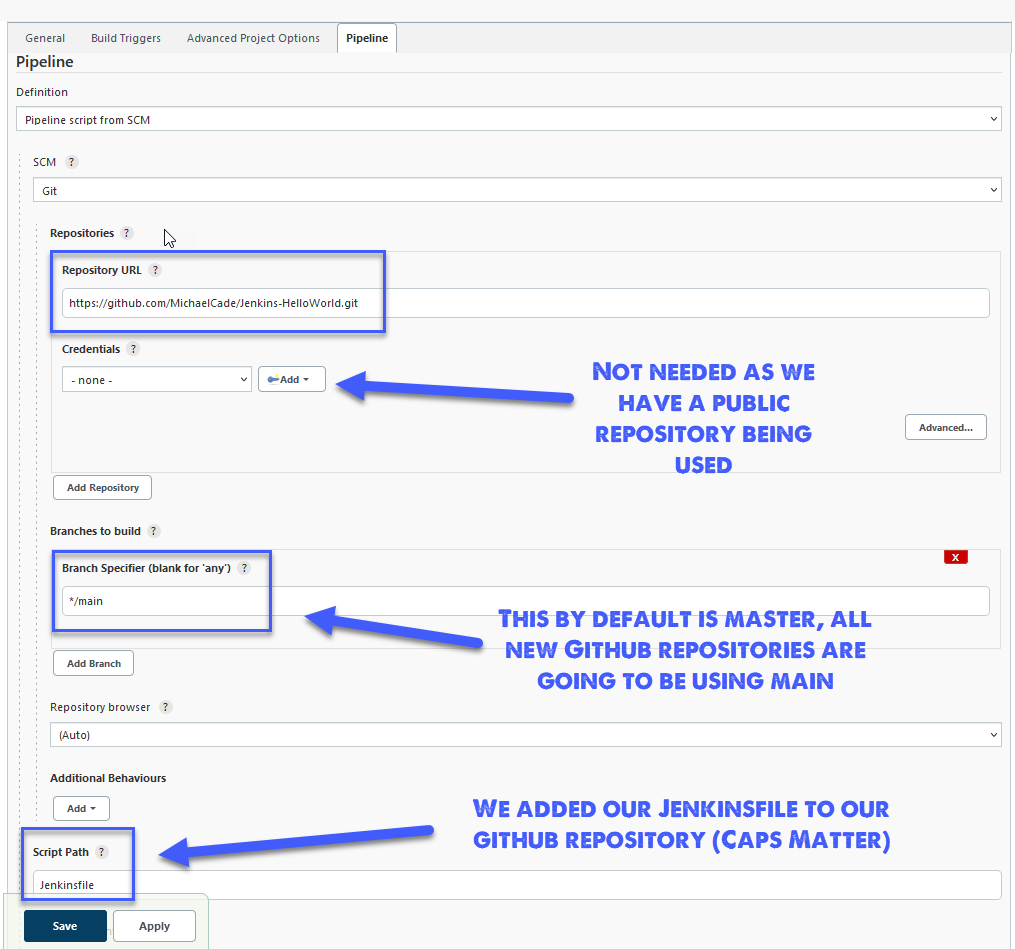Go to Build Triggers tab

click(126, 38)
